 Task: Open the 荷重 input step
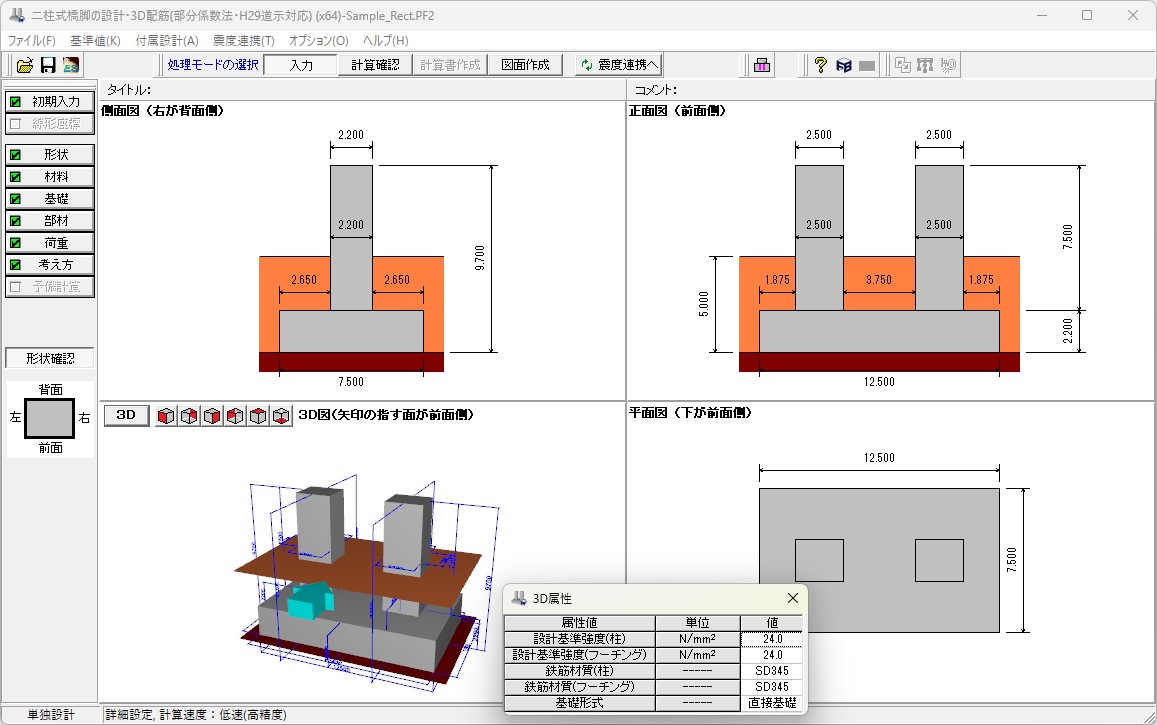(x=50, y=243)
